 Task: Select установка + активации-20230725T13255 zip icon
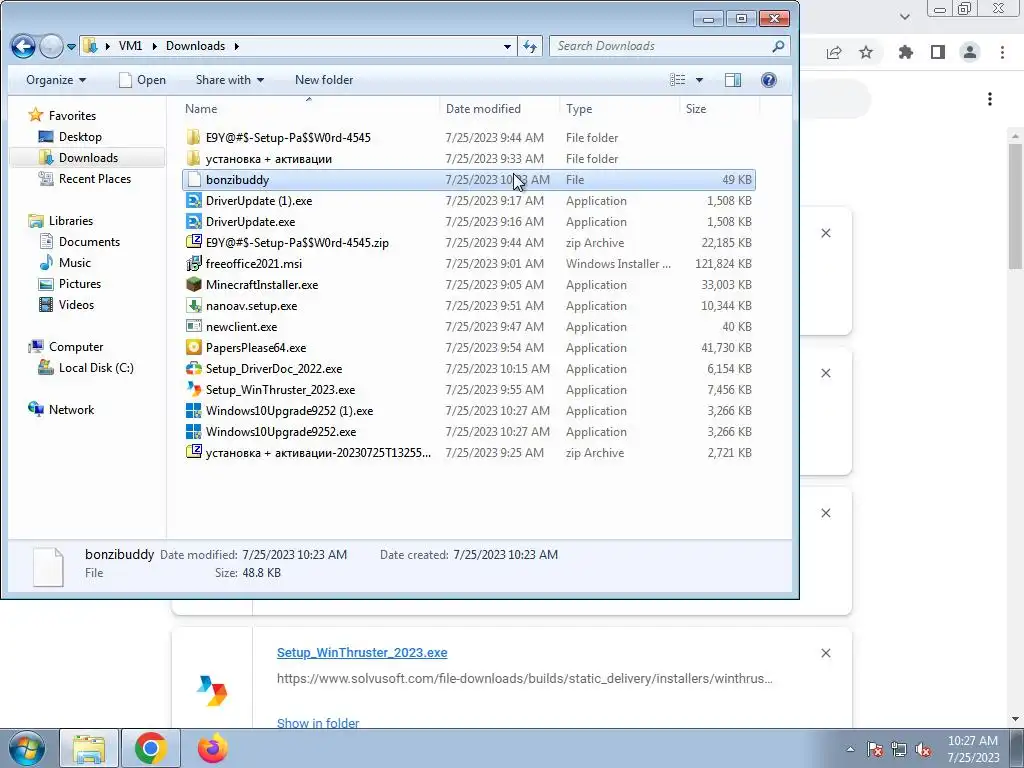(x=193, y=453)
